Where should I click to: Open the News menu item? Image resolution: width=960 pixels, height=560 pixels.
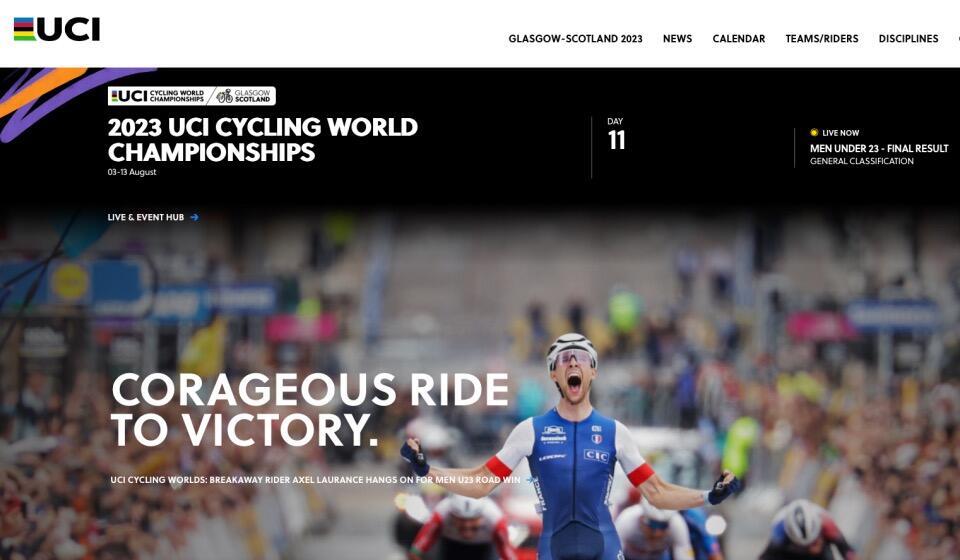(677, 39)
